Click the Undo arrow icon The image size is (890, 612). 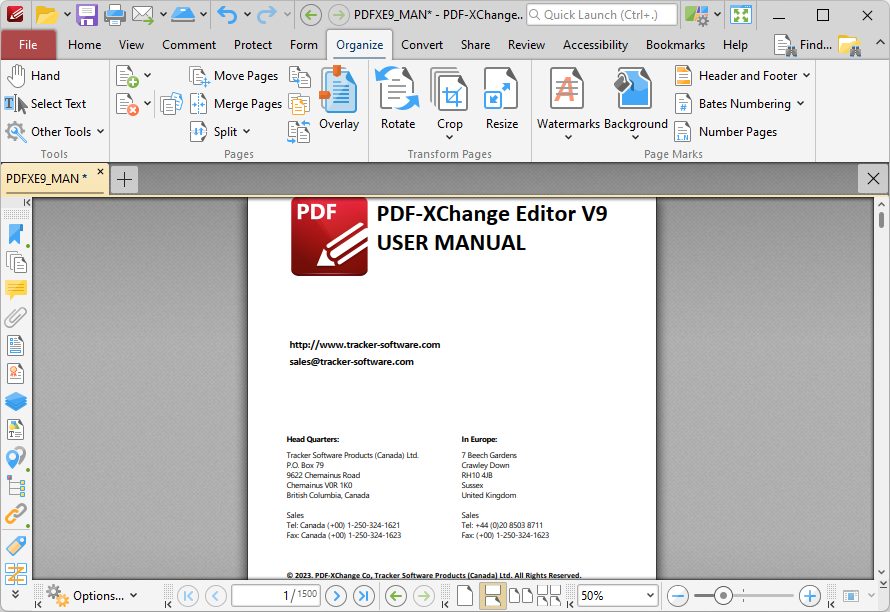coord(227,15)
